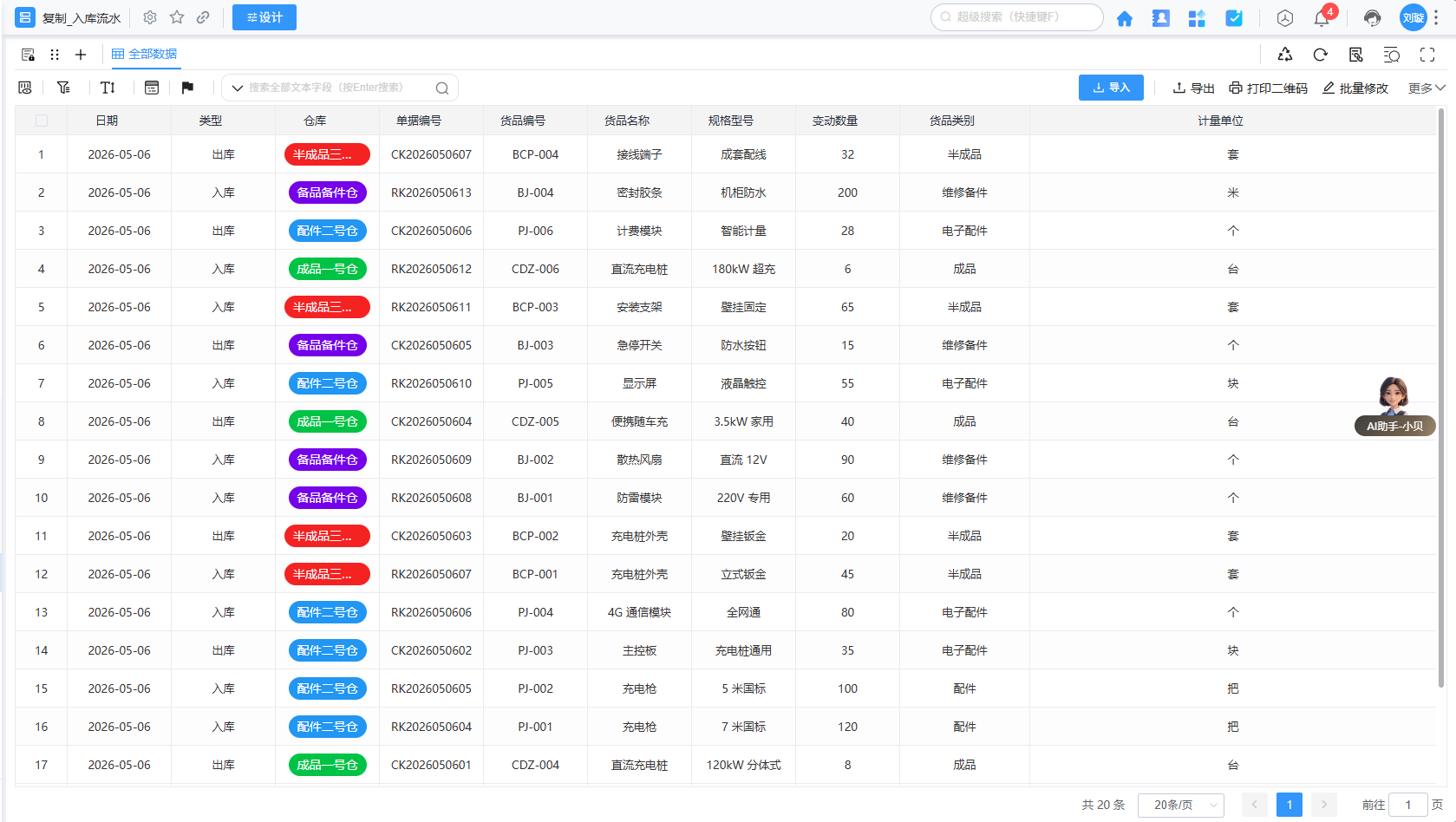Go to the home page icon
The width and height of the screenshot is (1456, 822).
click(1125, 18)
